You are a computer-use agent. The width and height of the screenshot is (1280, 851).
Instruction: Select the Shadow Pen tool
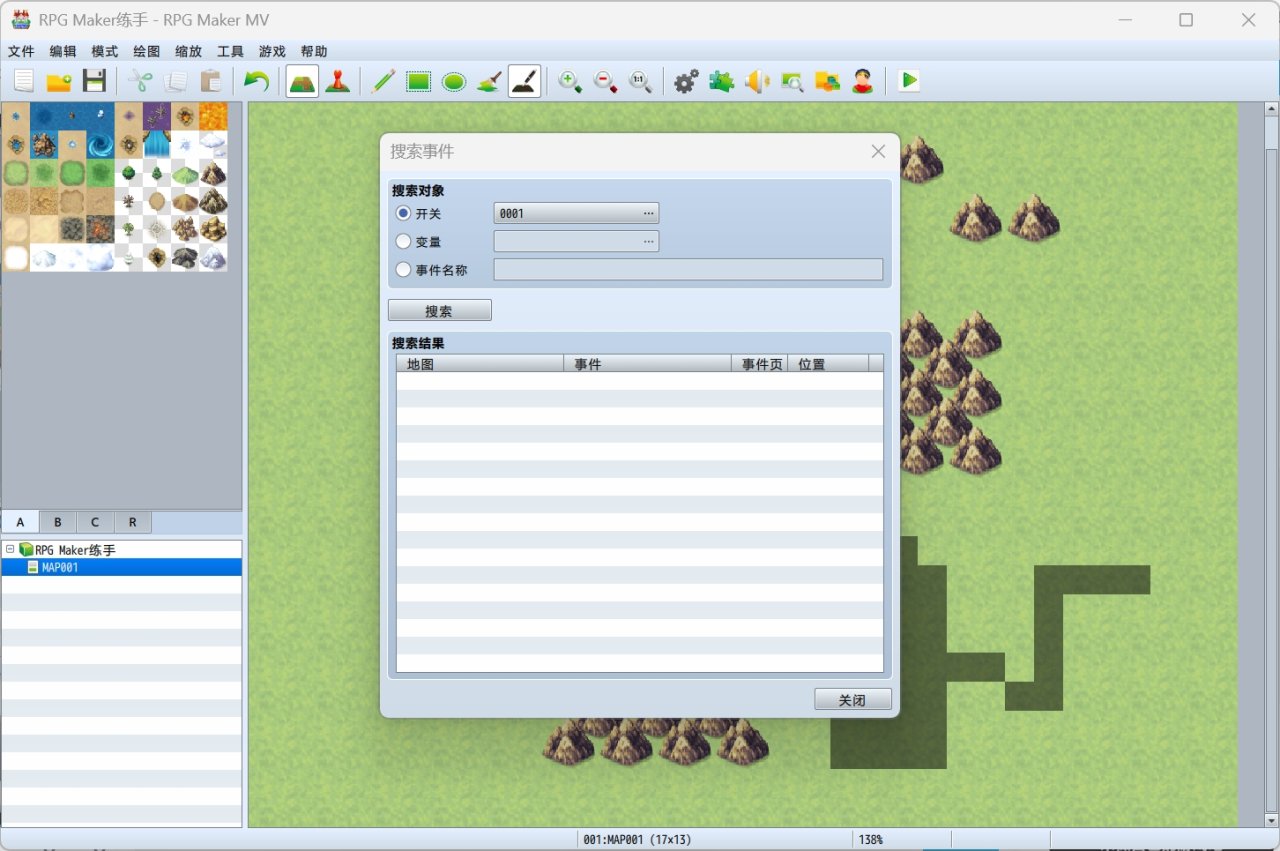click(x=525, y=82)
